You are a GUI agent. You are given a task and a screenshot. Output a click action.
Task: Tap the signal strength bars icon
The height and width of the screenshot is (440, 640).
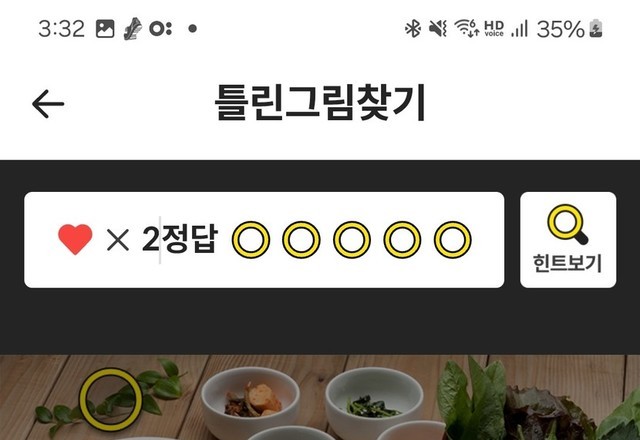[519, 29]
